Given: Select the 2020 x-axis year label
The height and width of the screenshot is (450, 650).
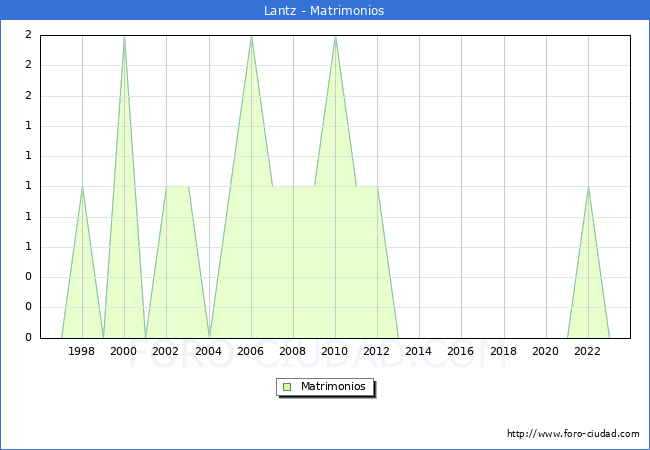Looking at the screenshot, I should 545,351.
